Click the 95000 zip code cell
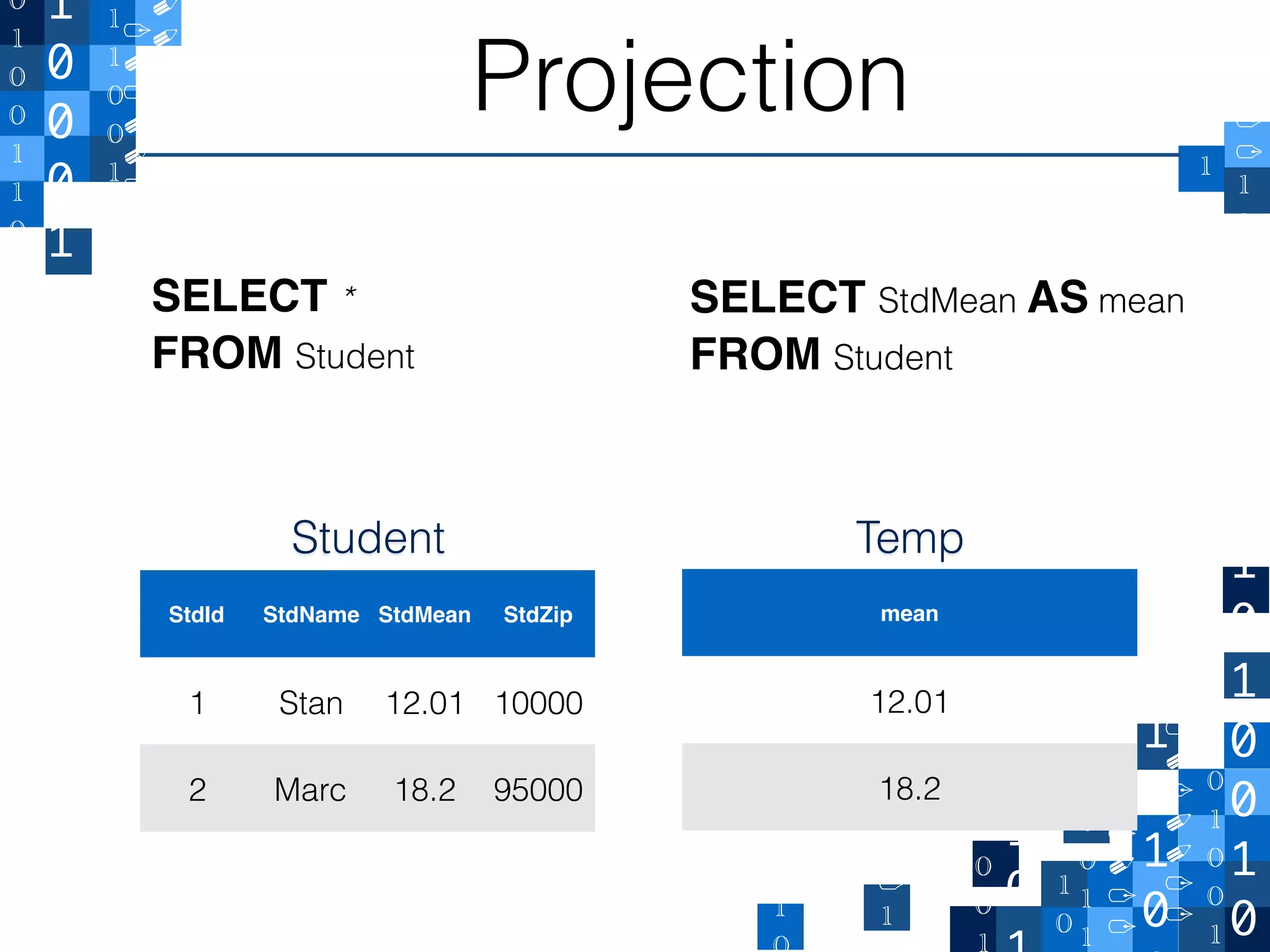This screenshot has width=1270, height=952. 538,790
